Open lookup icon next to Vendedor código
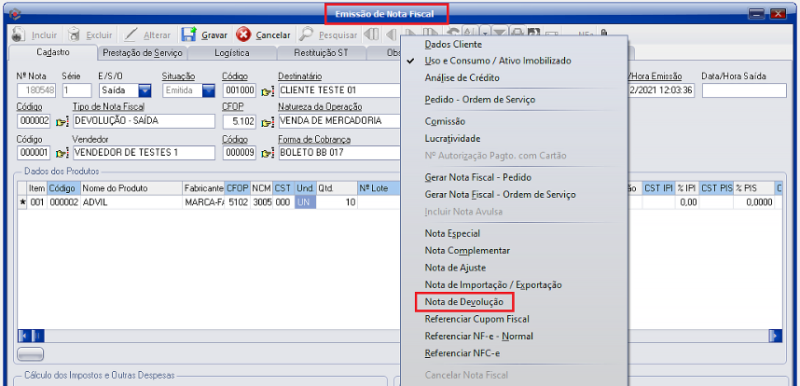 [x=62, y=153]
